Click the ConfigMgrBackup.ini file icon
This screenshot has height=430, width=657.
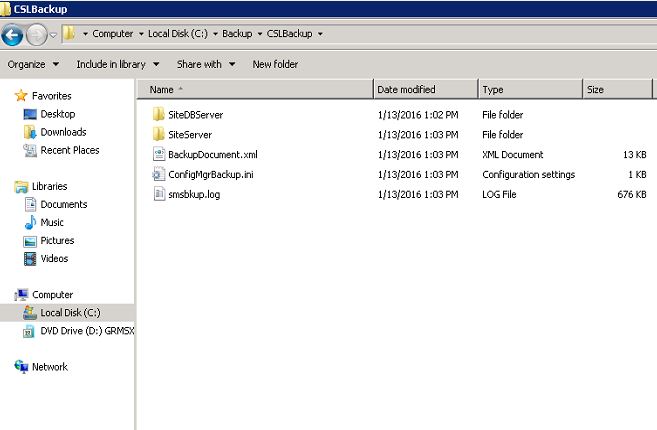[x=158, y=175]
